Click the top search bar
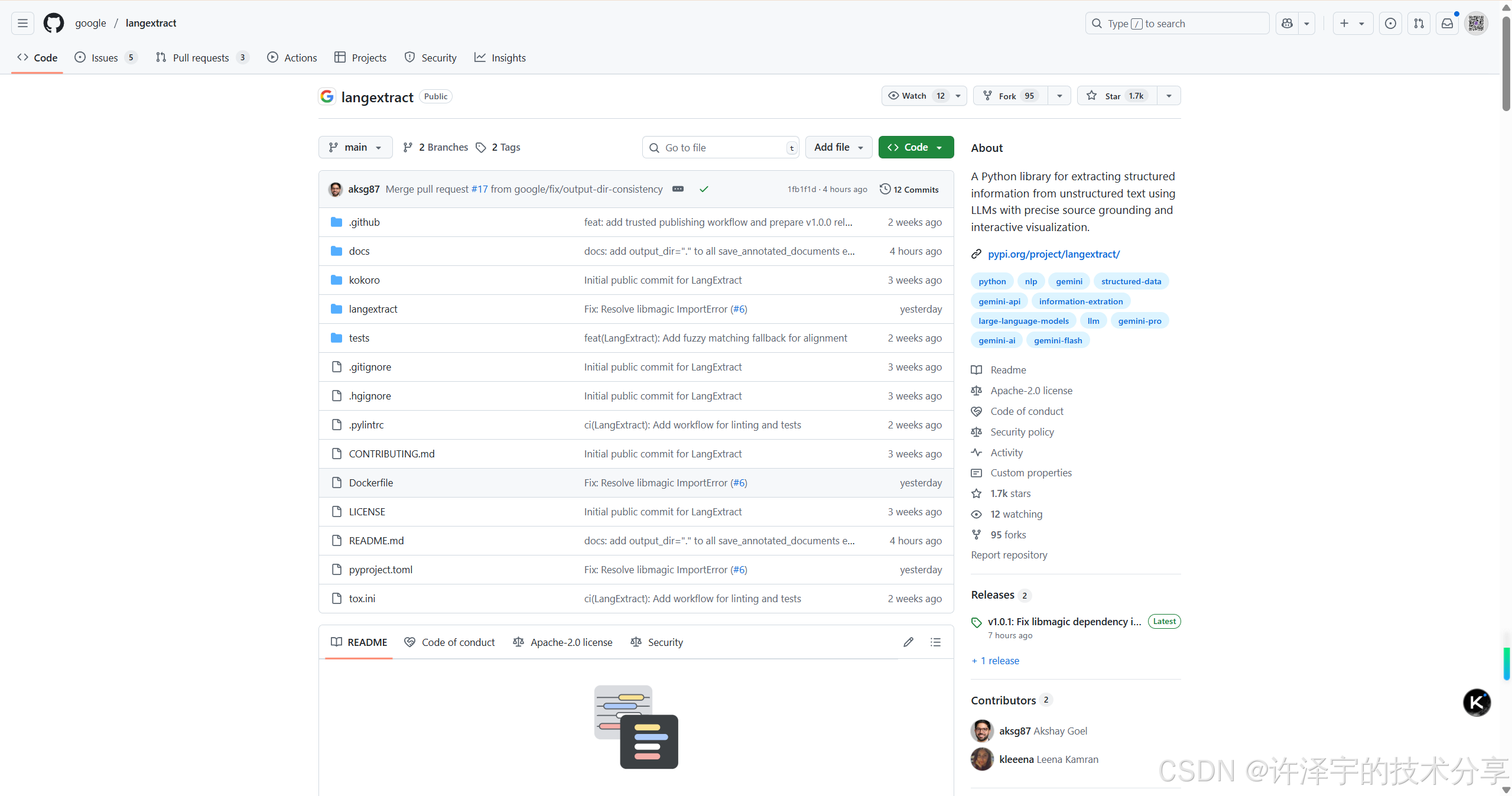This screenshot has height=796, width=1512. (x=1176, y=23)
